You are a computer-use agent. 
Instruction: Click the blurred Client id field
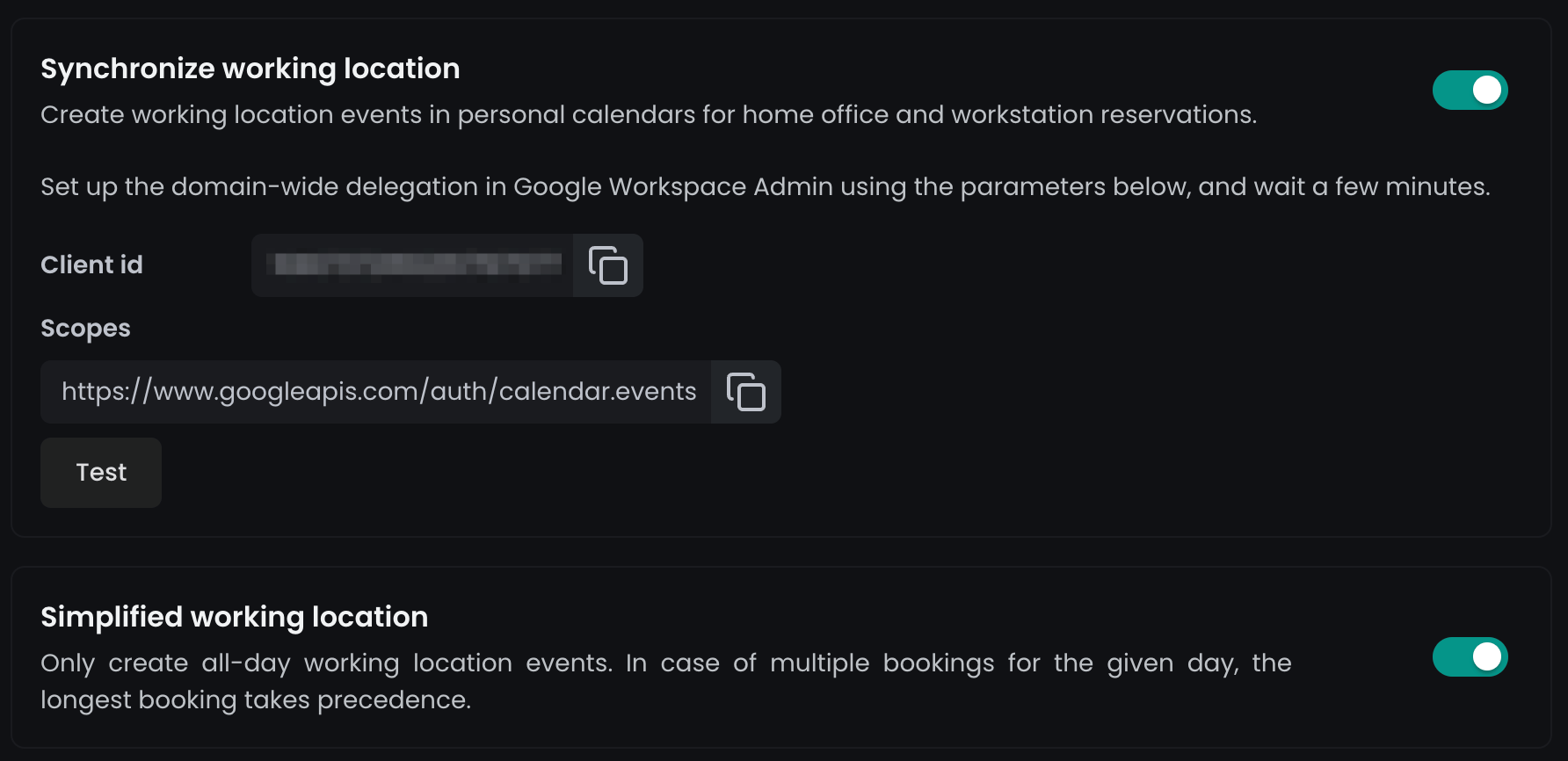pos(413,265)
